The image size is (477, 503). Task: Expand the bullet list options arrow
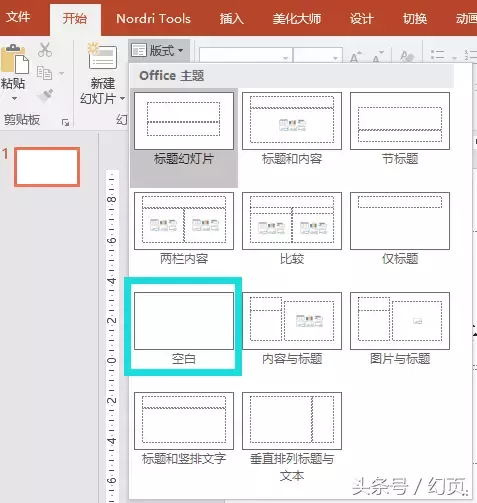(x=454, y=58)
